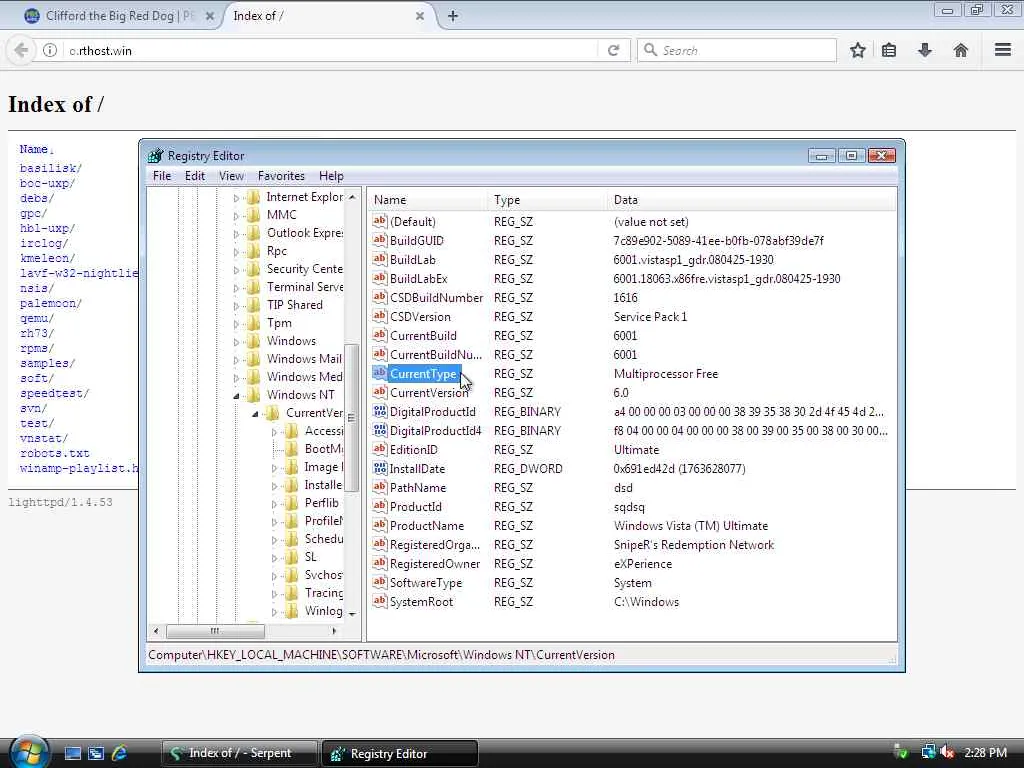Click the SystemRoot value icon

[379, 601]
